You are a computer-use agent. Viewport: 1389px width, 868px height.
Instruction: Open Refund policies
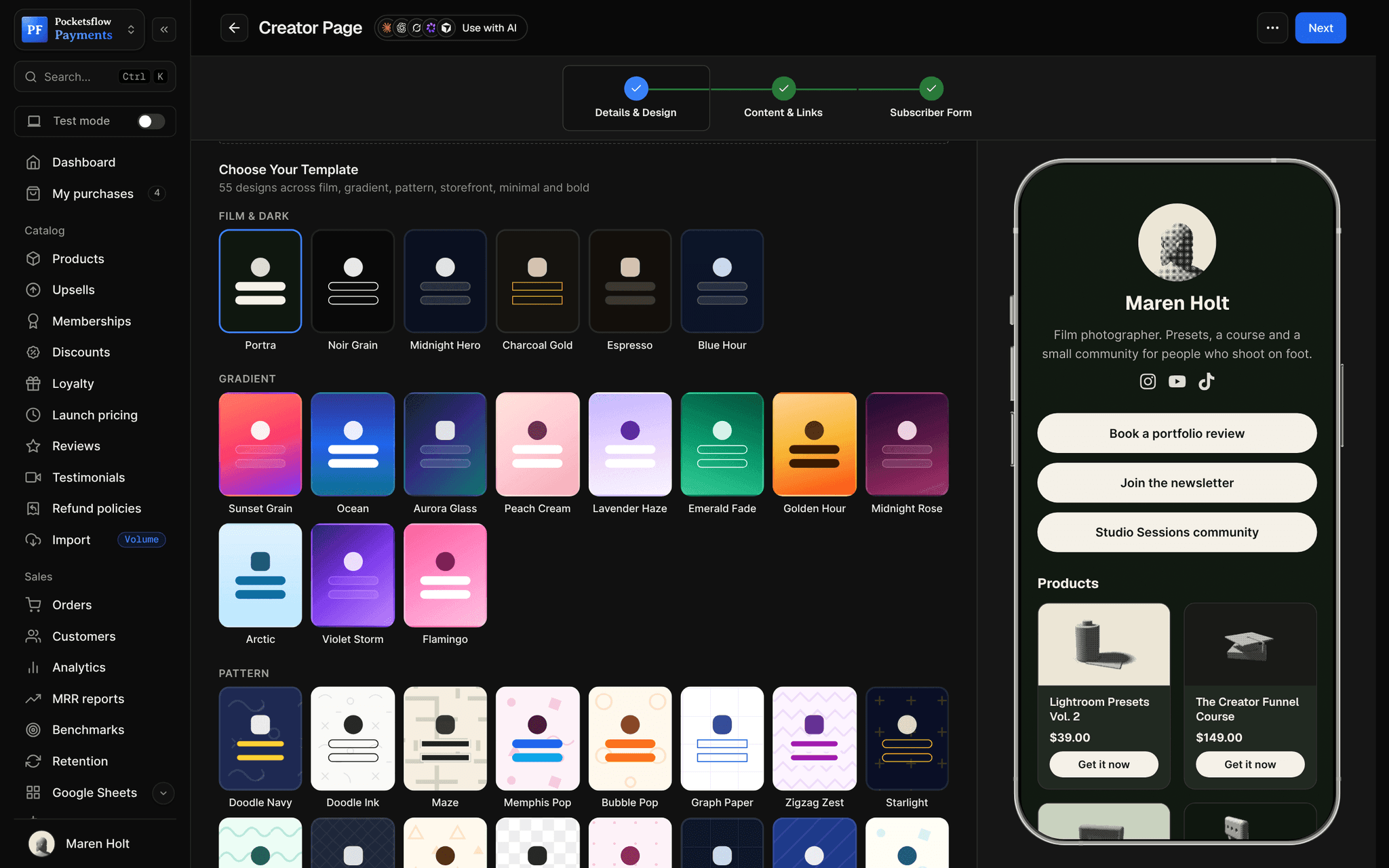click(x=95, y=509)
